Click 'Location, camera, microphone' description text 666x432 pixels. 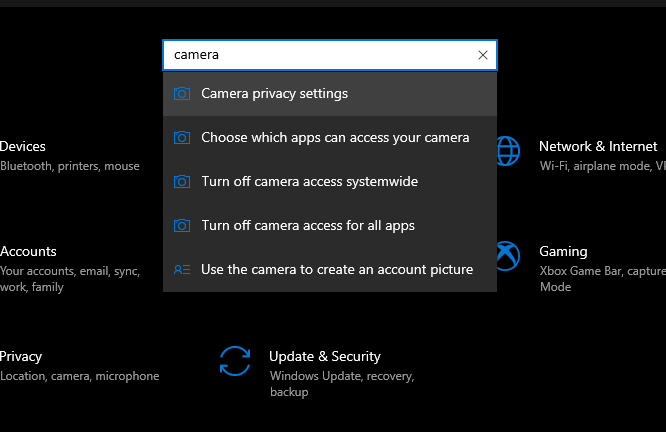coord(79,376)
